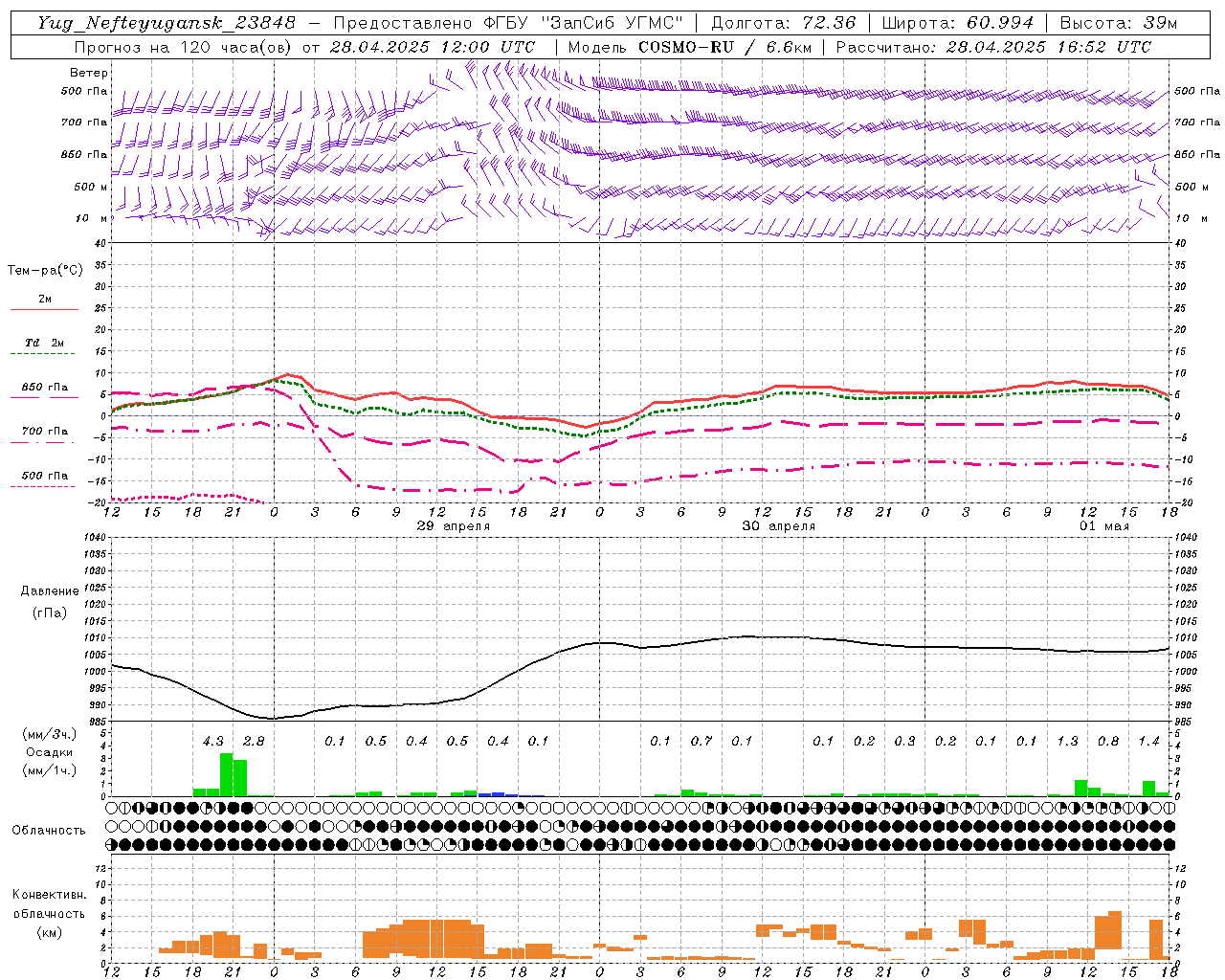The height and width of the screenshot is (980, 1225).
Task: Click the blue precipitation bar in Осадки chart
Action: coord(498,794)
